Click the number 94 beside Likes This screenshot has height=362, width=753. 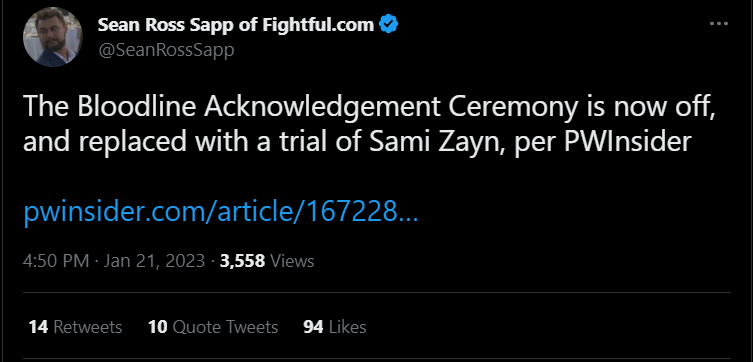coord(313,327)
